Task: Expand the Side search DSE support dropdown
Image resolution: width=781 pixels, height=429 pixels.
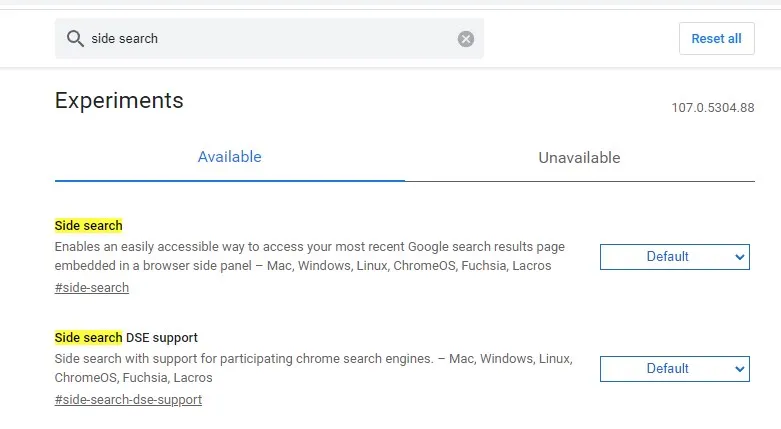Action: 667,369
